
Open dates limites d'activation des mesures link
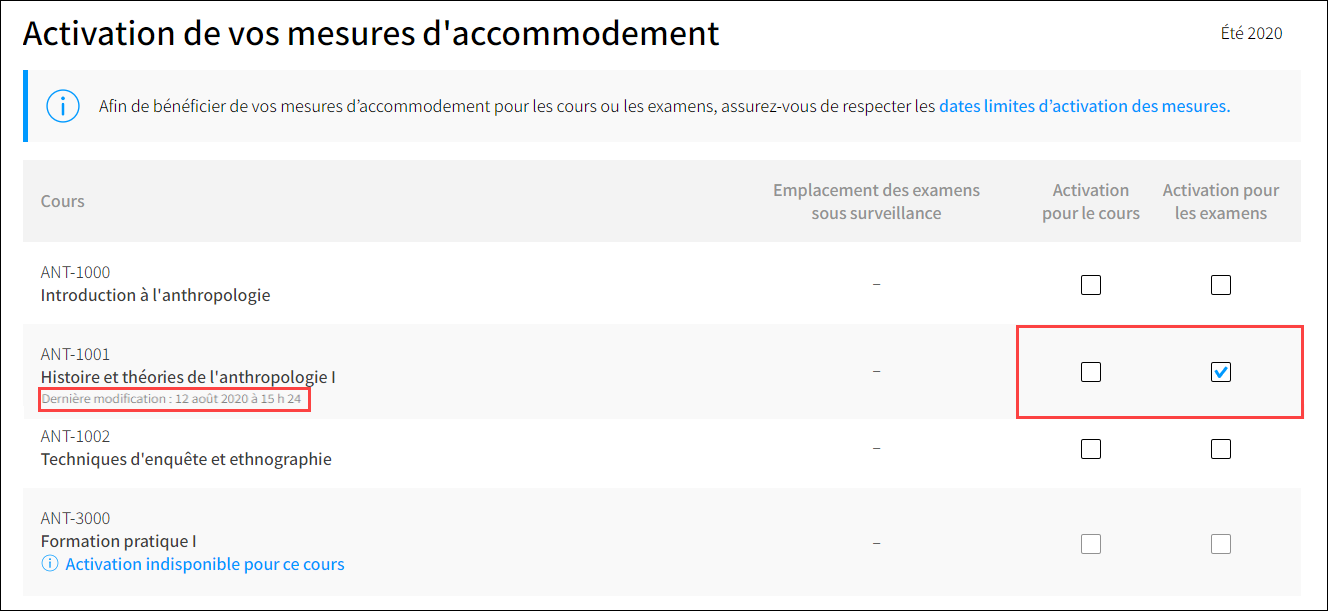[1084, 106]
